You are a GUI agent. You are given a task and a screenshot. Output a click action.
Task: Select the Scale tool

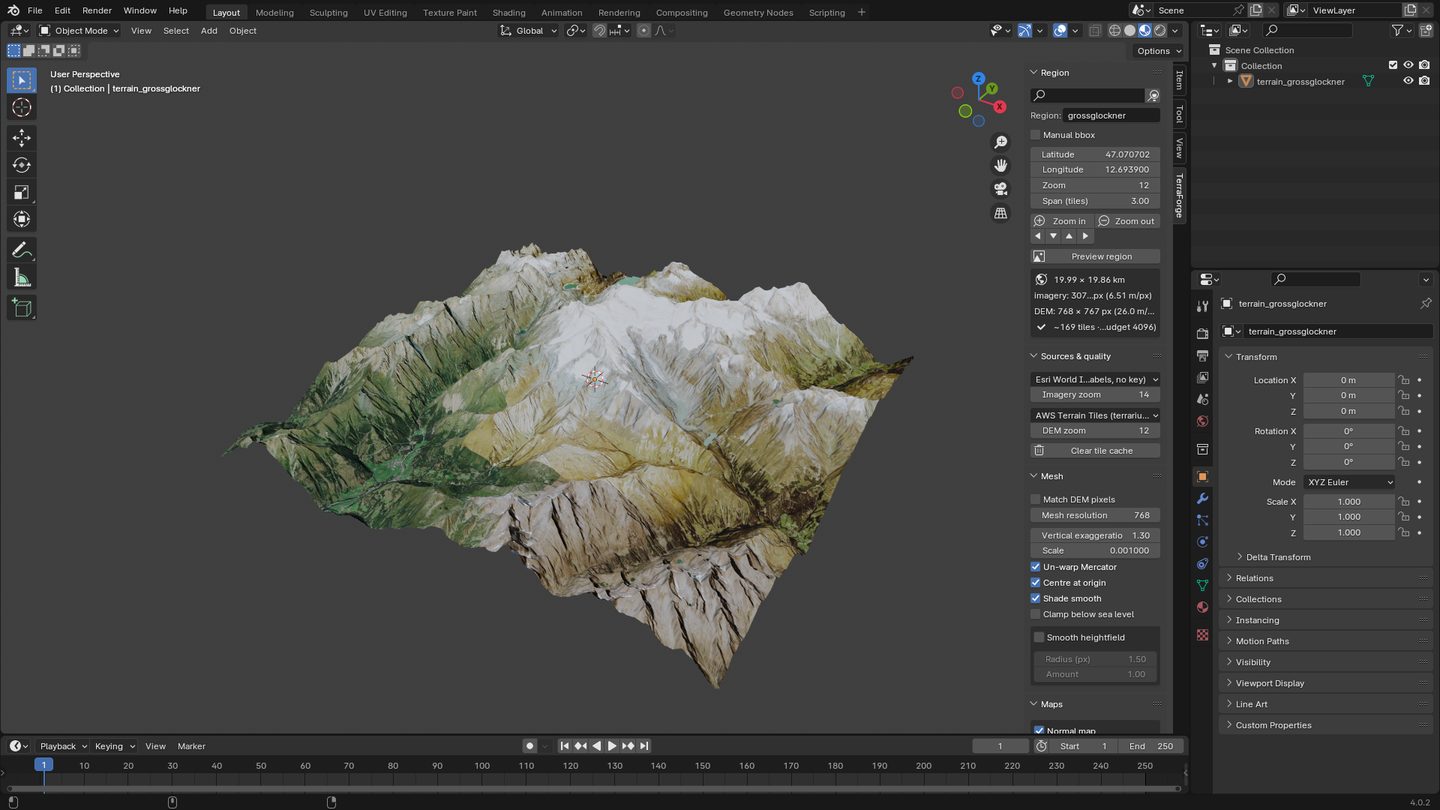(x=21, y=192)
